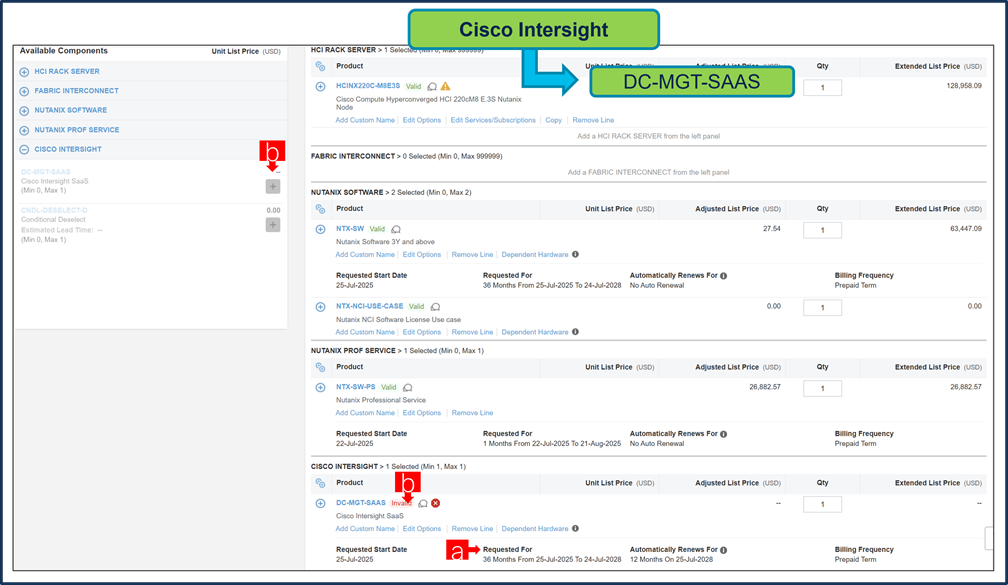Viewport: 1008px width, 585px height.
Task: Click the Qty field for HCINX220C-M8E3S
Action: 822,87
